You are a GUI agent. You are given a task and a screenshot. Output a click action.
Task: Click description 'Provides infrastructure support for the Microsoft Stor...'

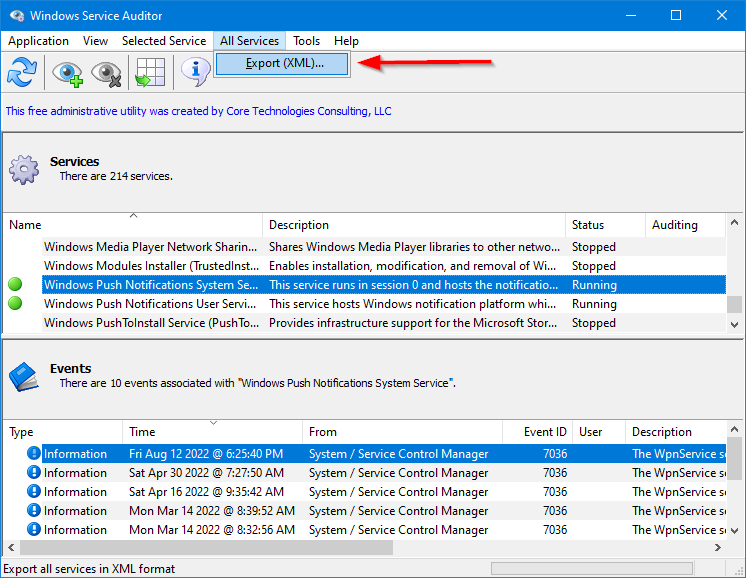[413, 323]
